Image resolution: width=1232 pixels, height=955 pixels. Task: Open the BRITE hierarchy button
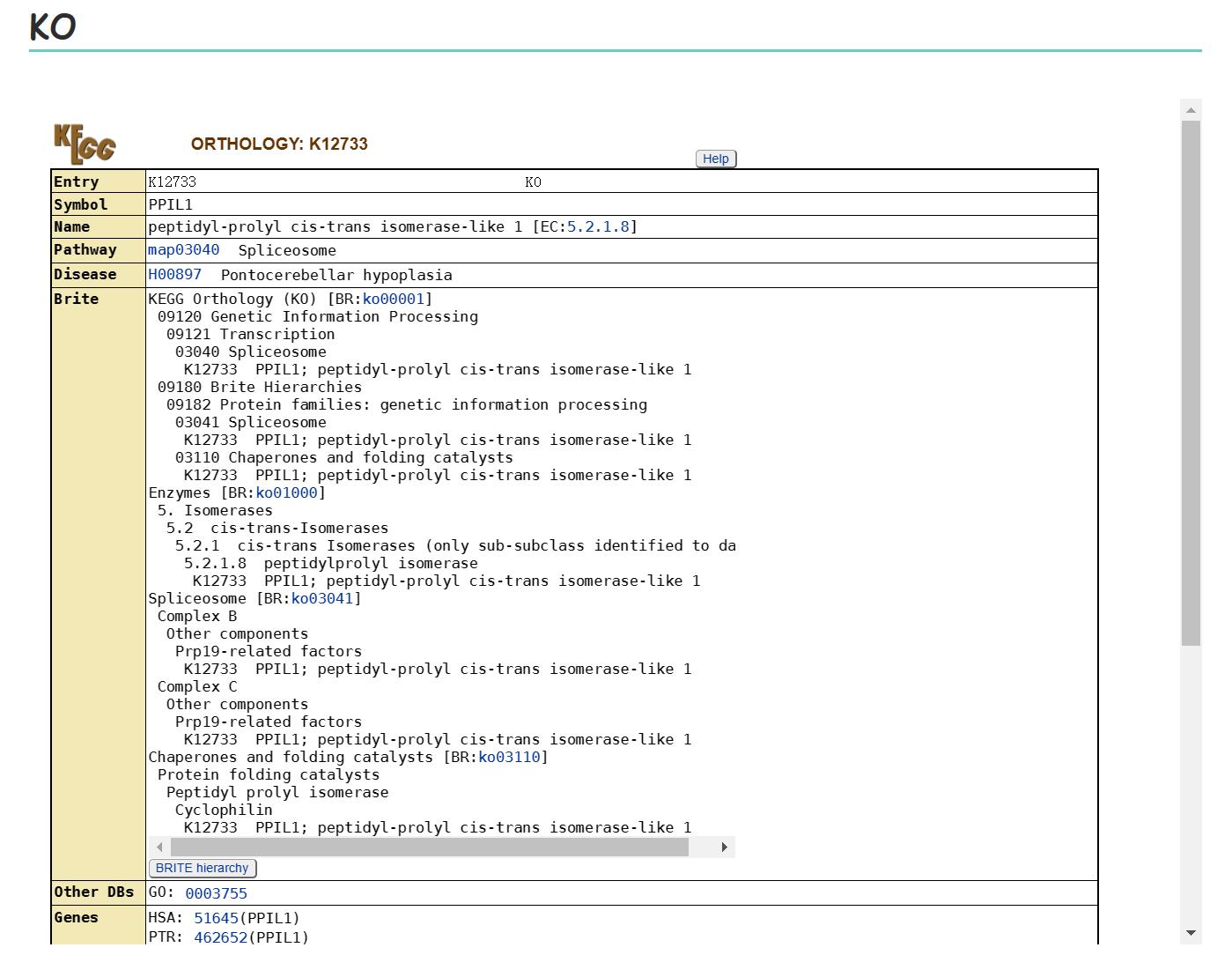tap(203, 868)
